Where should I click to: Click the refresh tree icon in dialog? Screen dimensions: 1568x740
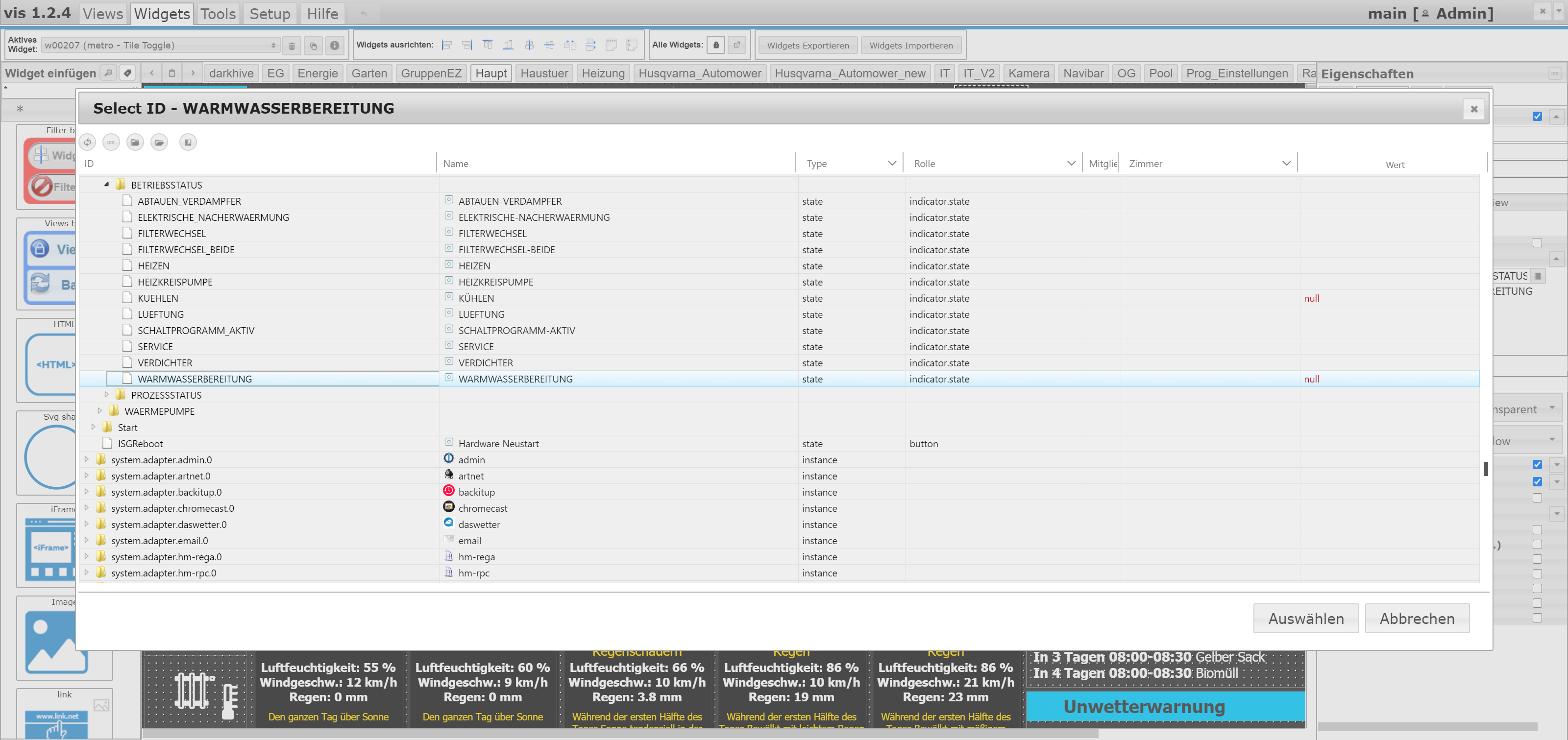(87, 143)
